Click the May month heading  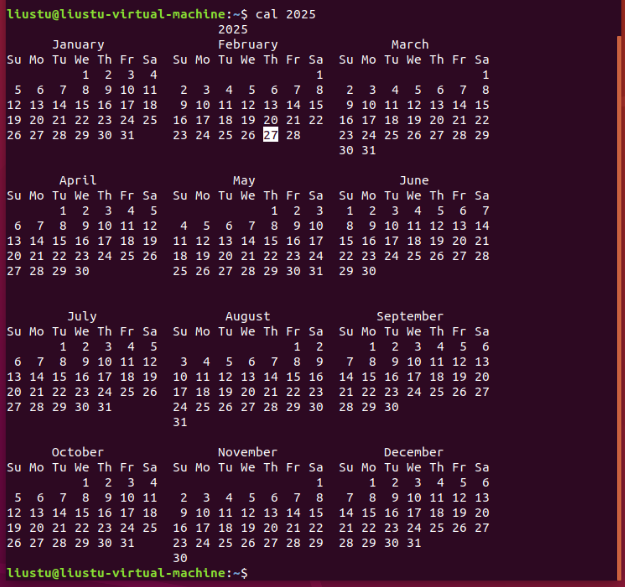(244, 181)
